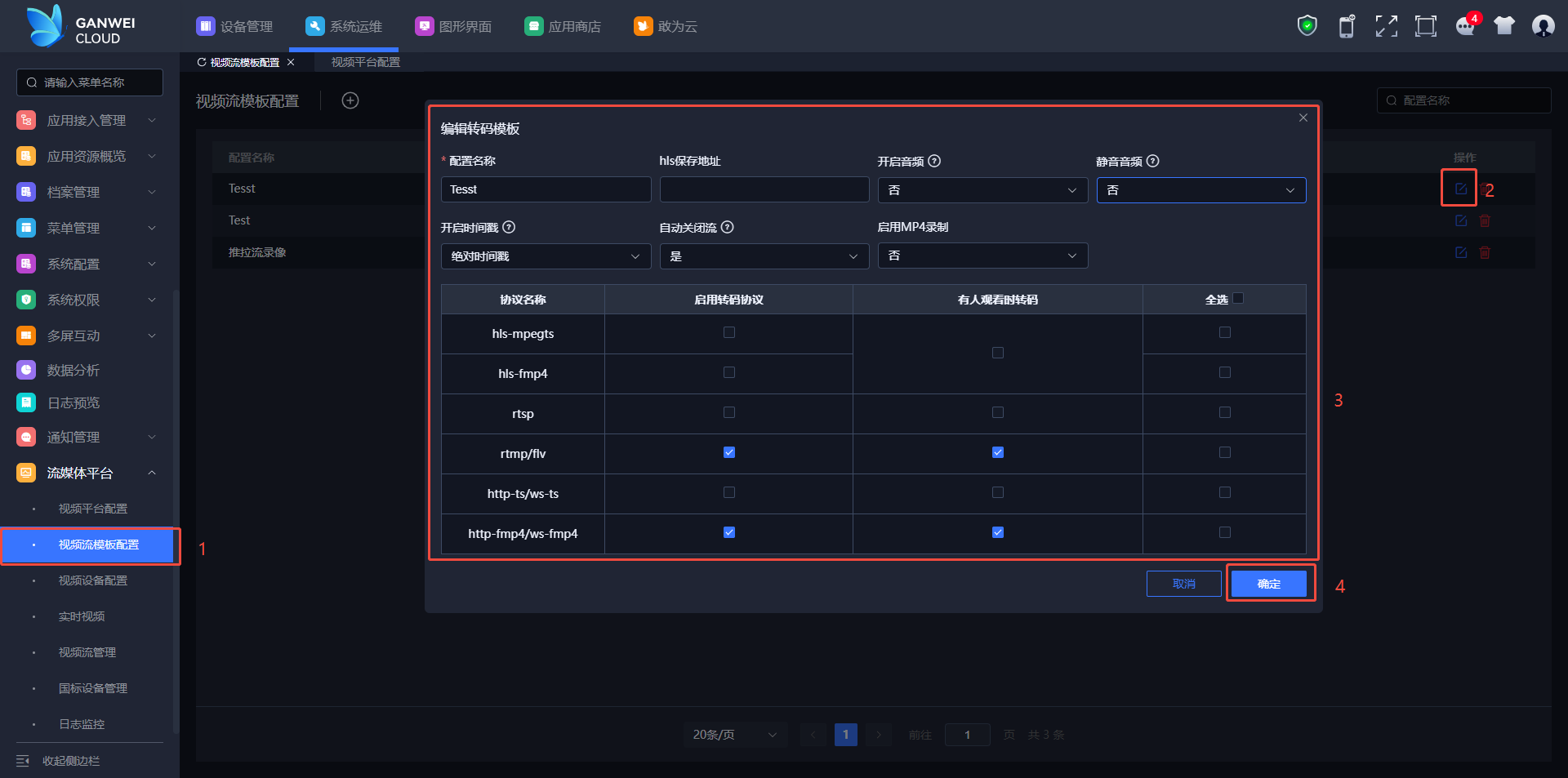Switch to the 视频平台配置 tab
Viewport: 1568px width, 778px height.
(365, 62)
